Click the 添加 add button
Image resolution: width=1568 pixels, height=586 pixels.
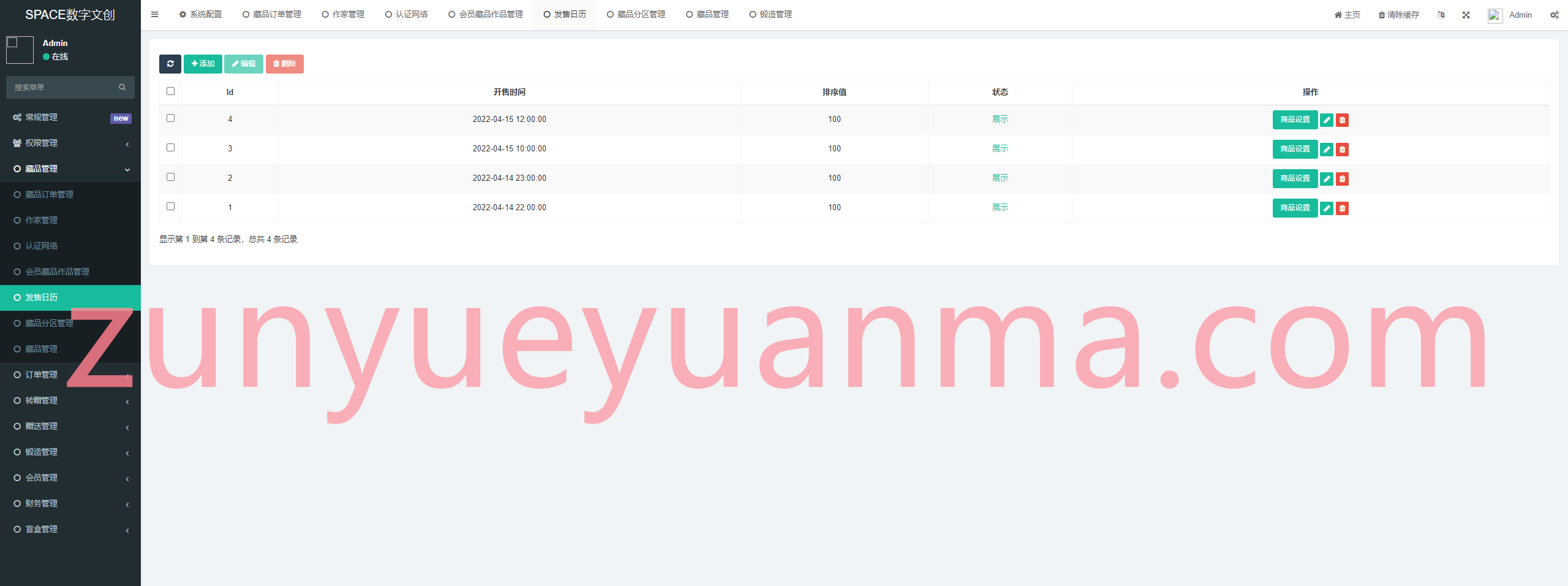coord(203,64)
